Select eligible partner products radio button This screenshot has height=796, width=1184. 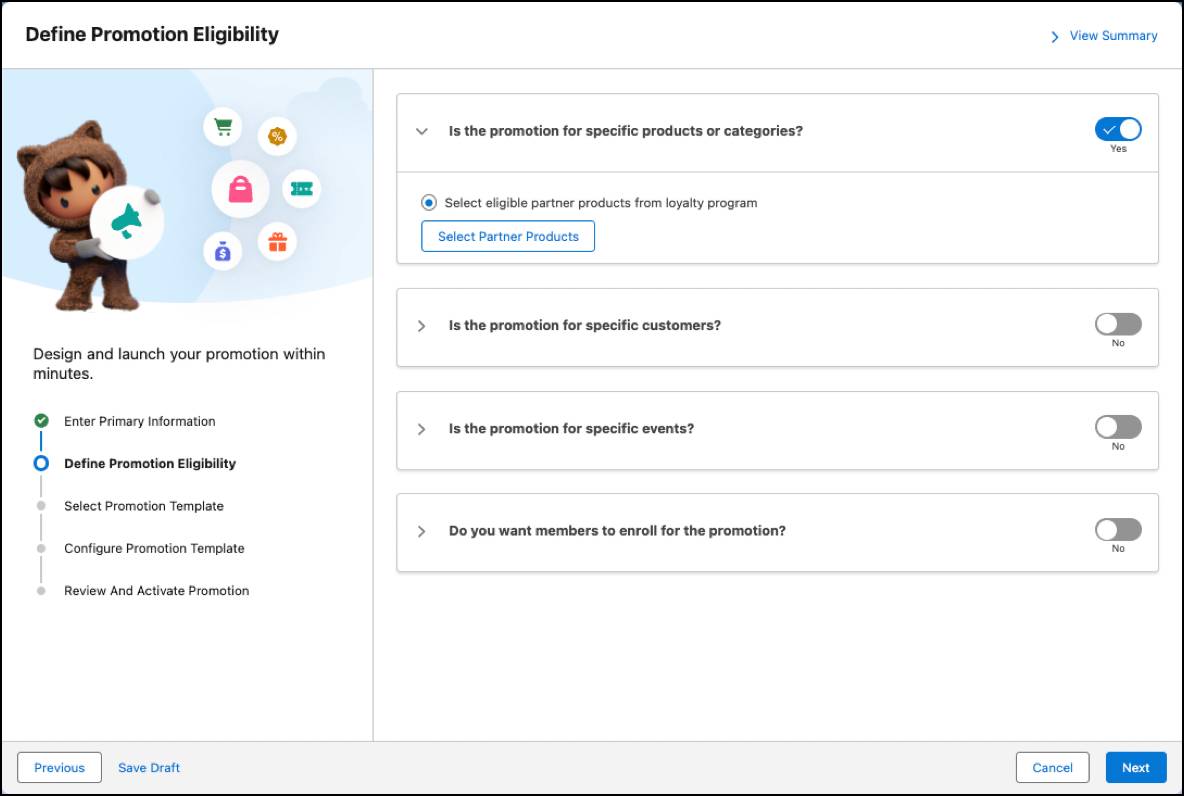pyautogui.click(x=429, y=202)
